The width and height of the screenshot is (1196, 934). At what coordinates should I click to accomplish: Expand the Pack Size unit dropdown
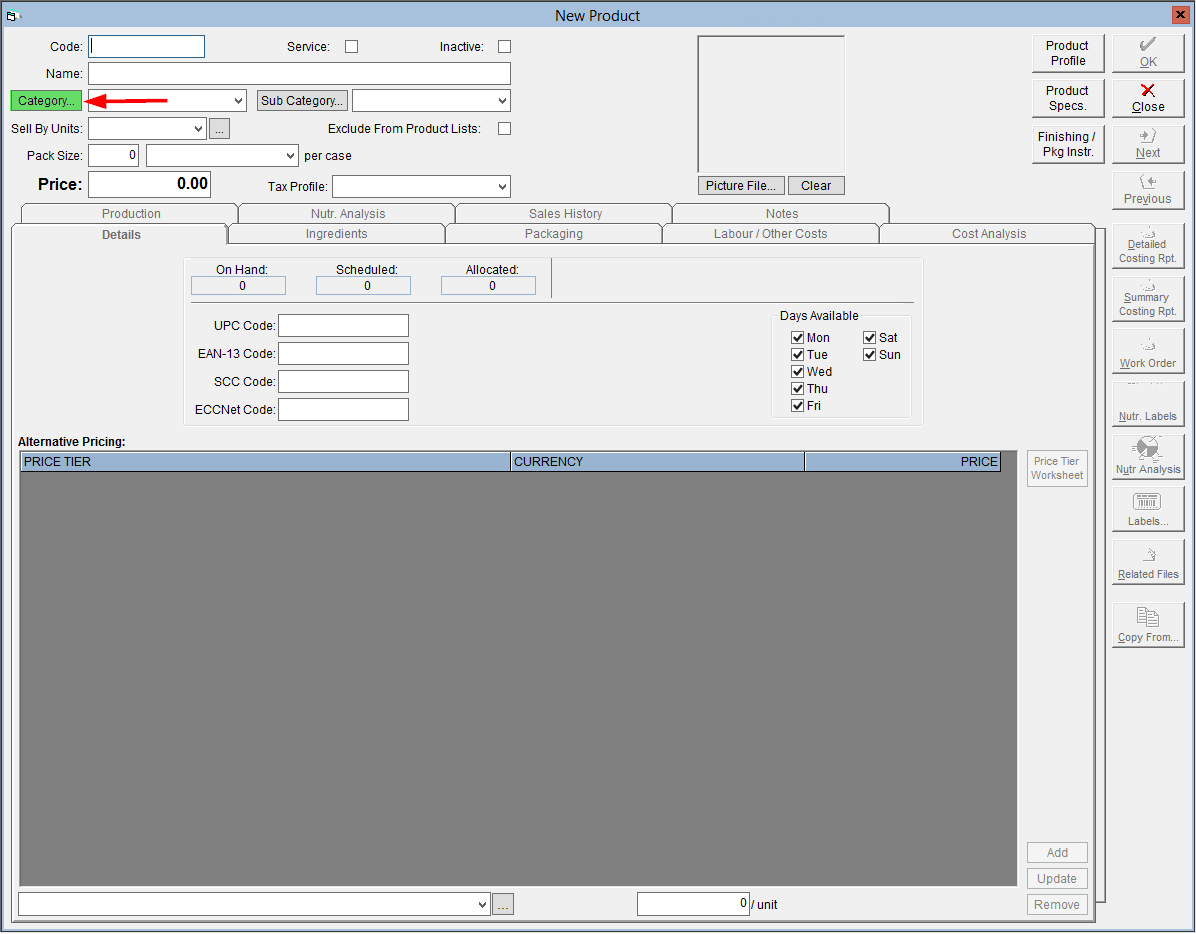click(x=290, y=156)
